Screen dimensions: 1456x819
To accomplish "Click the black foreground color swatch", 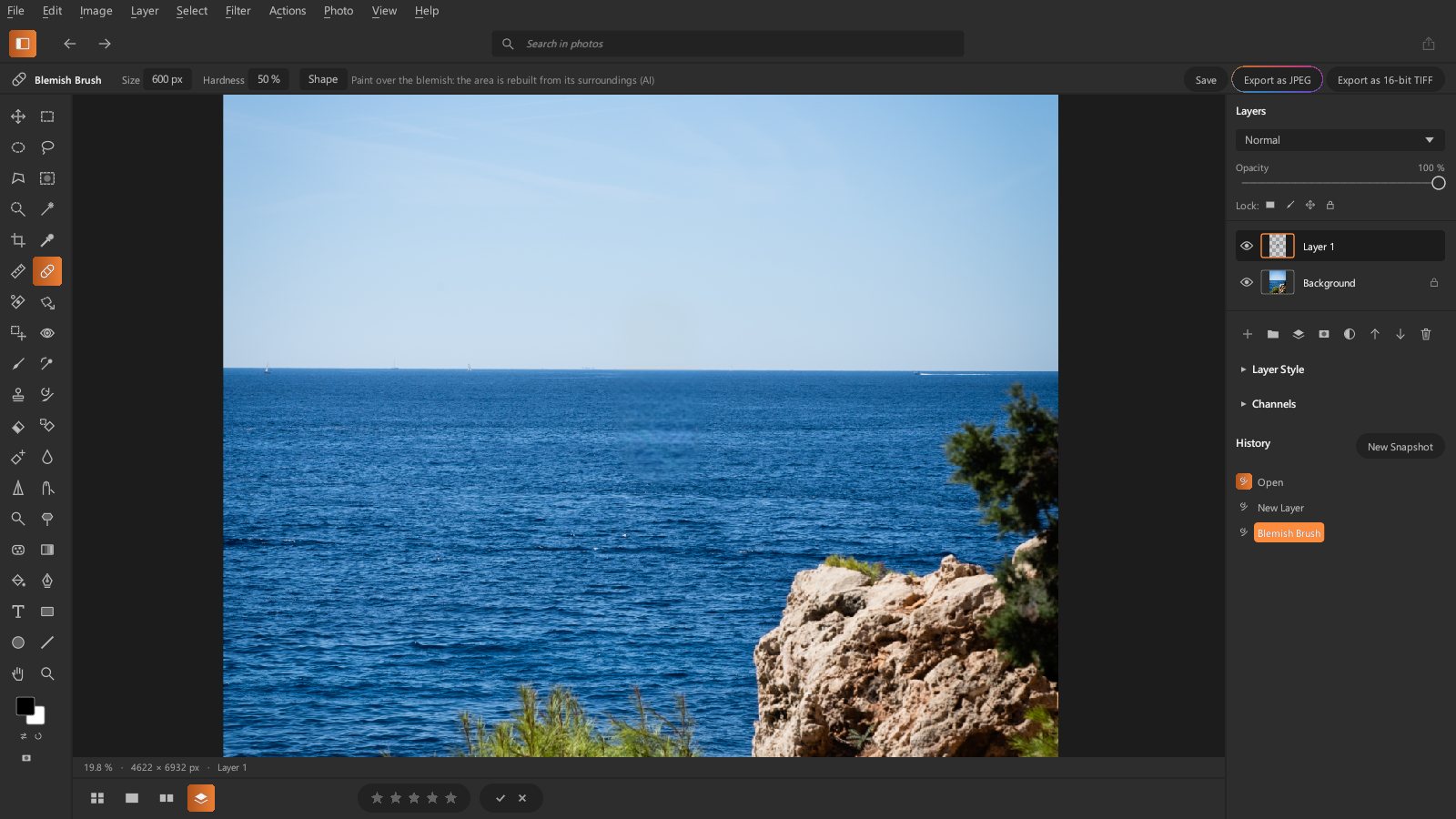I will point(24,705).
